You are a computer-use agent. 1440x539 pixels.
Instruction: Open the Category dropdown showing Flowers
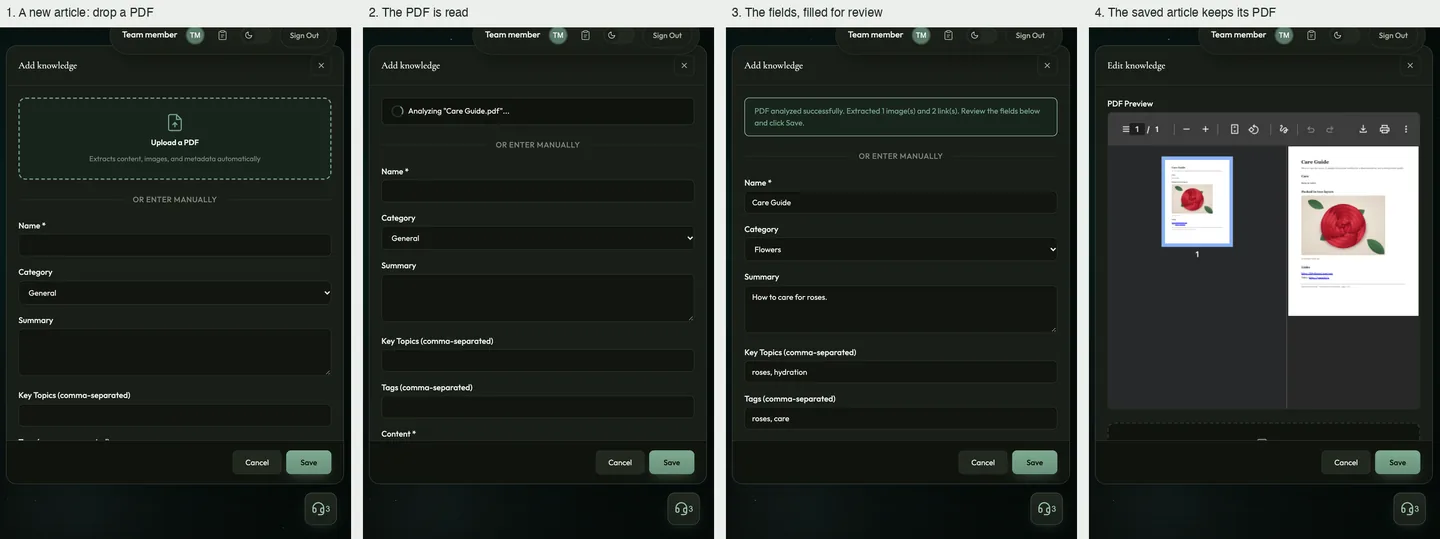901,249
